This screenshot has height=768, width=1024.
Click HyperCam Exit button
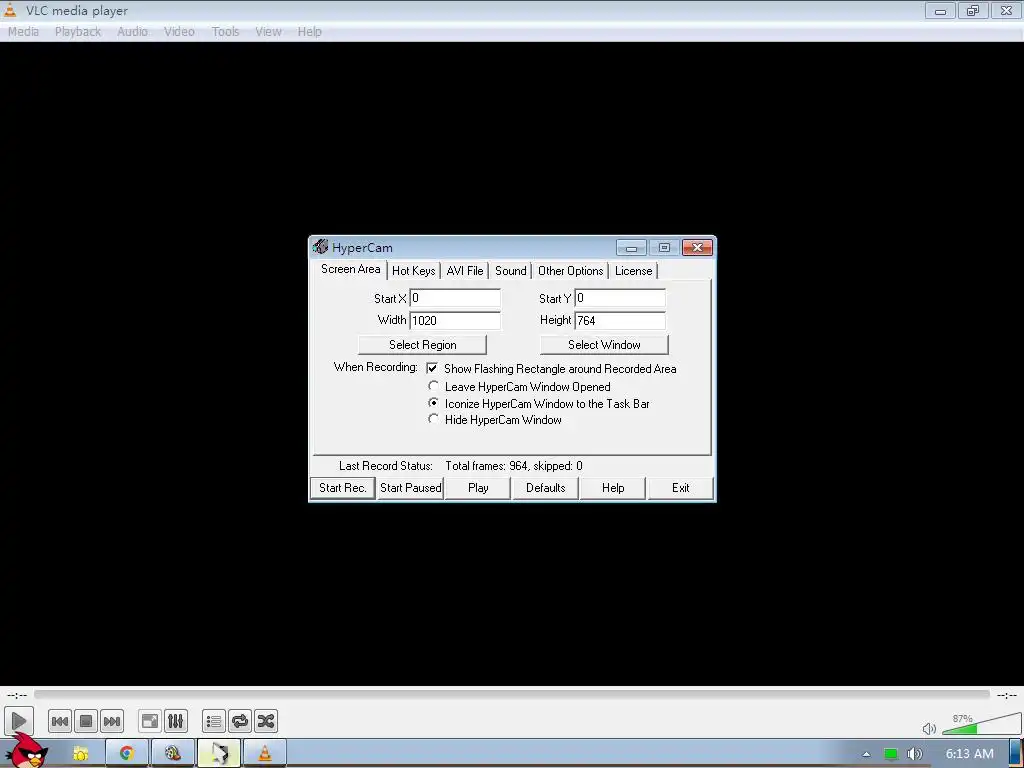coord(680,488)
